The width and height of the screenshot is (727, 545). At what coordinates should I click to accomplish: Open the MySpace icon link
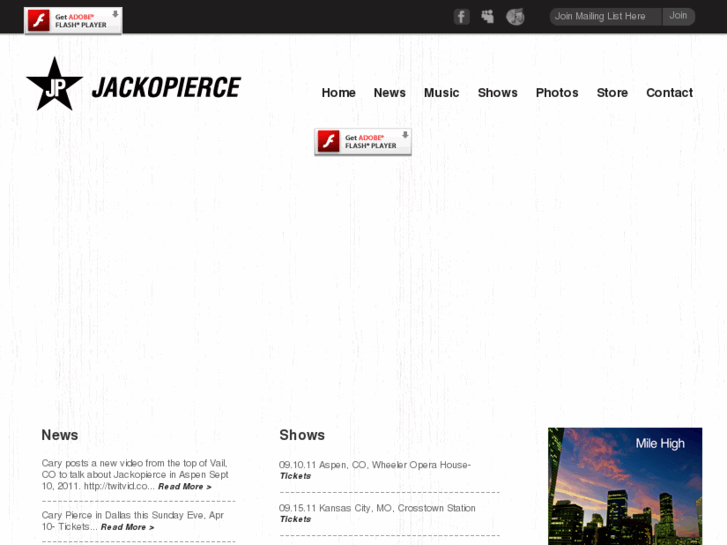click(488, 17)
